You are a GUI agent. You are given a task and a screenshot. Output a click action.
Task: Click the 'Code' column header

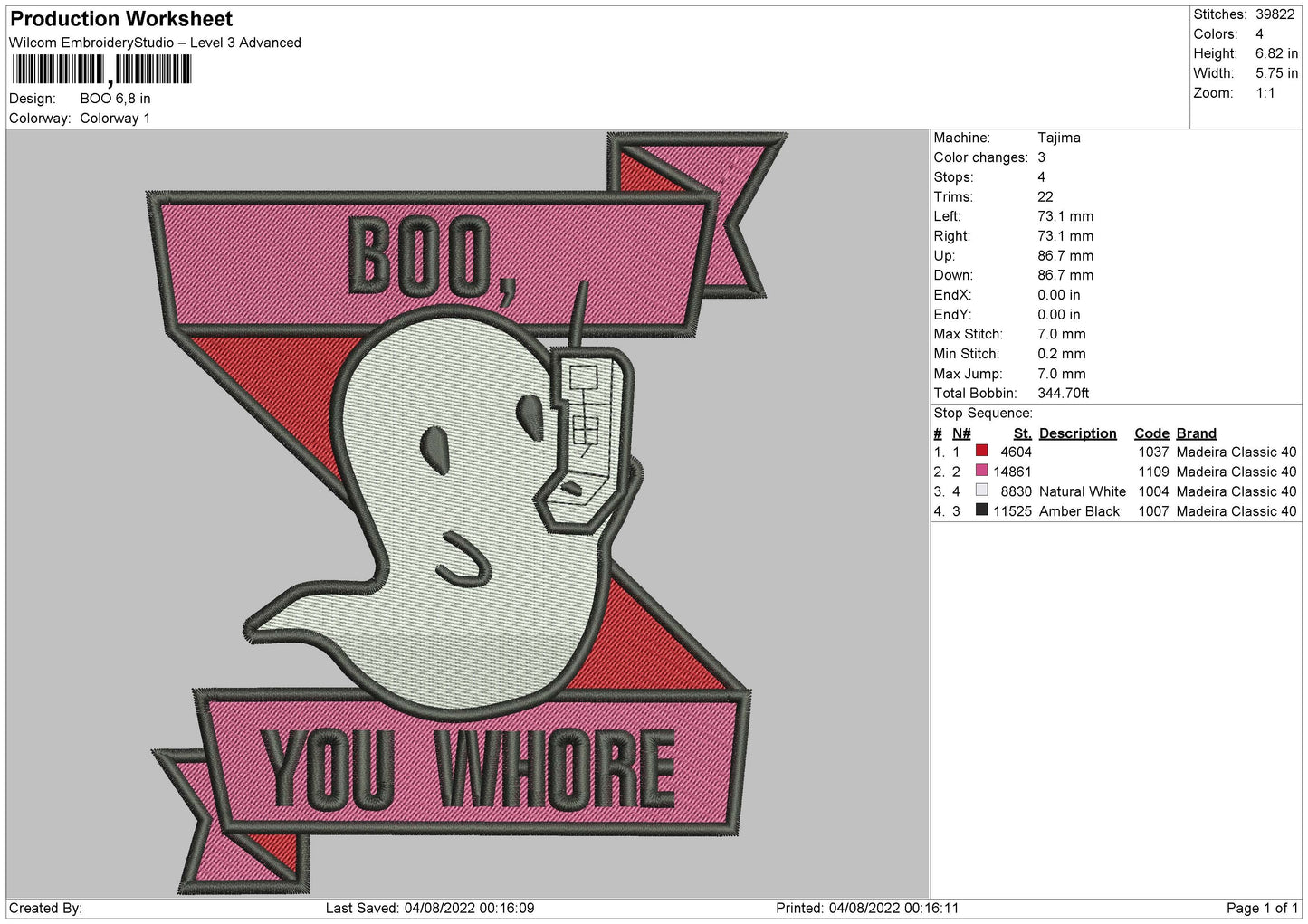coord(1152,433)
